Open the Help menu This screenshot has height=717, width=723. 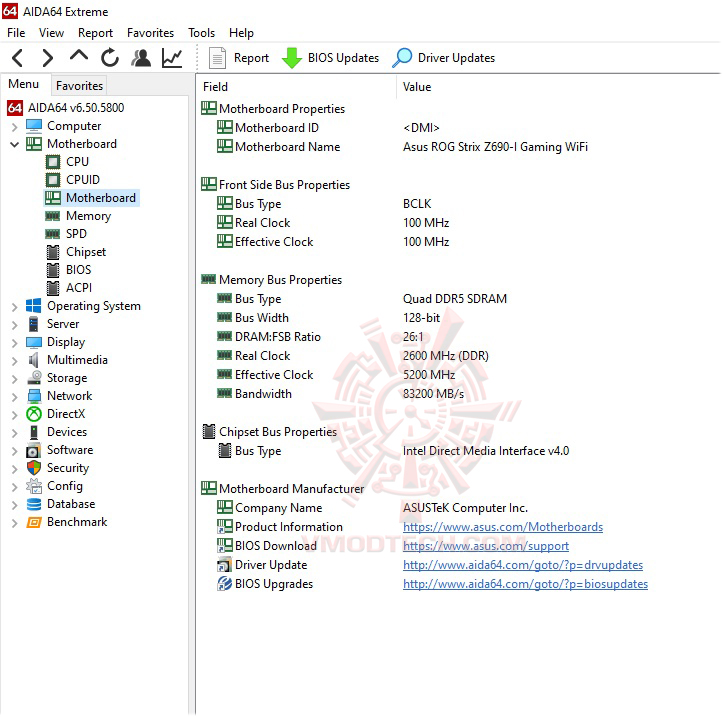[241, 33]
